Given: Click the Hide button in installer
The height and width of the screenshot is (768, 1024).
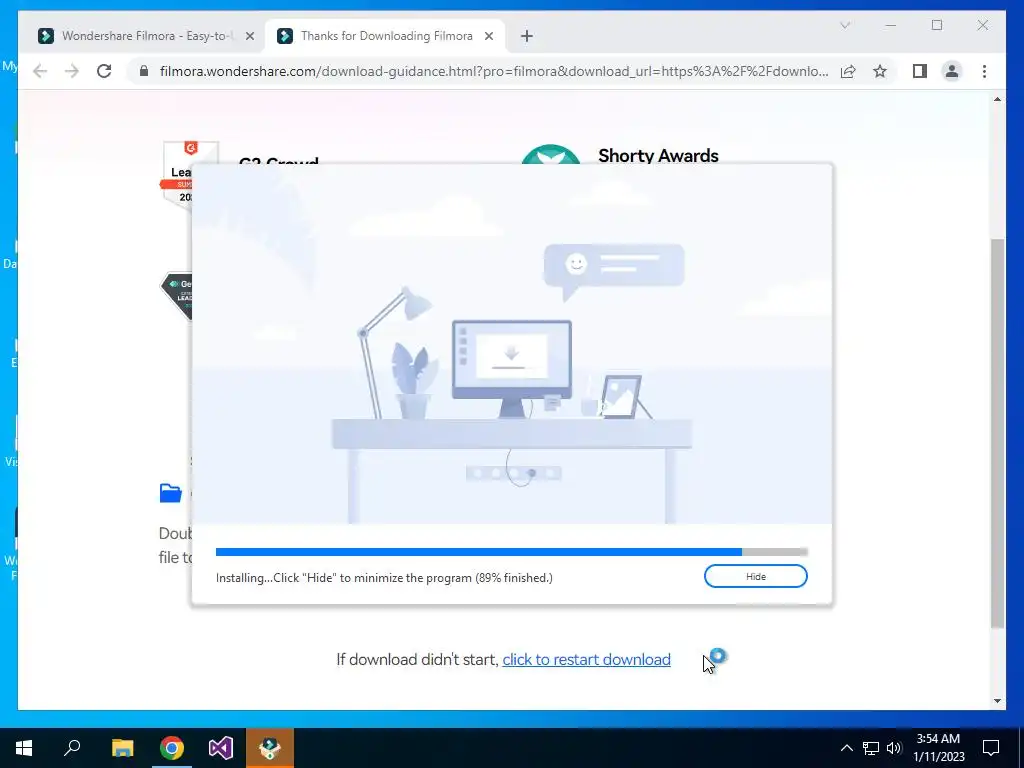Looking at the screenshot, I should point(756,577).
